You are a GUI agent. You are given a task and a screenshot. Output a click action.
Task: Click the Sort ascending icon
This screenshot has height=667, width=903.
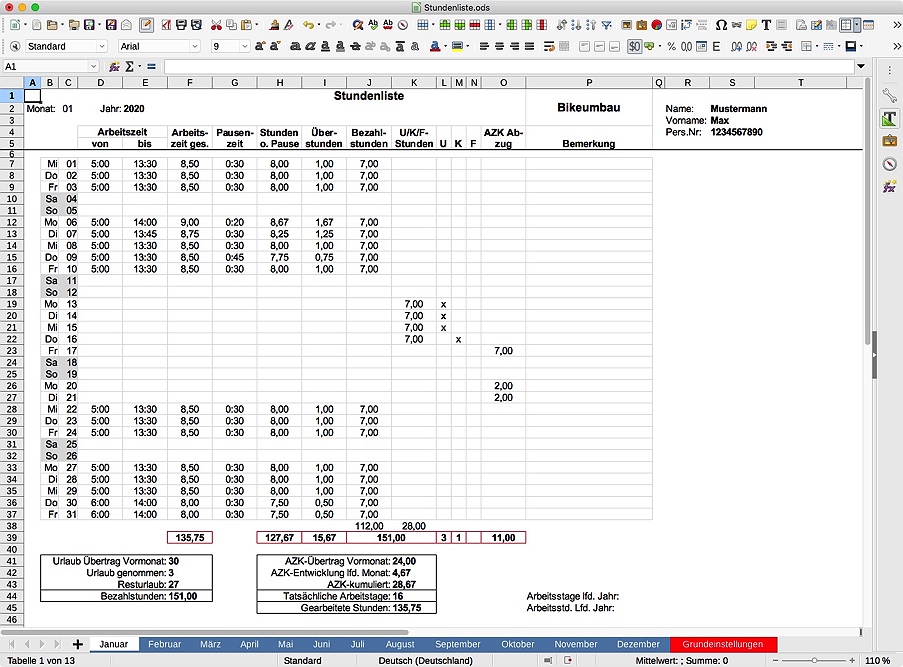click(x=576, y=25)
